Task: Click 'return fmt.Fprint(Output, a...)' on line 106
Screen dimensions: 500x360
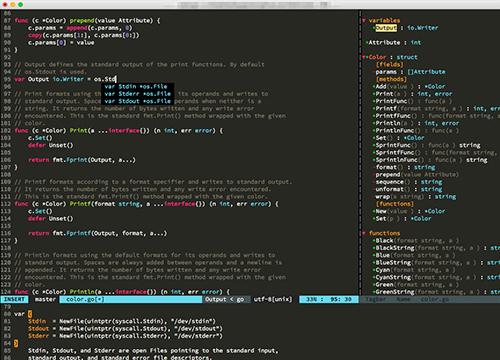Action: (82, 160)
